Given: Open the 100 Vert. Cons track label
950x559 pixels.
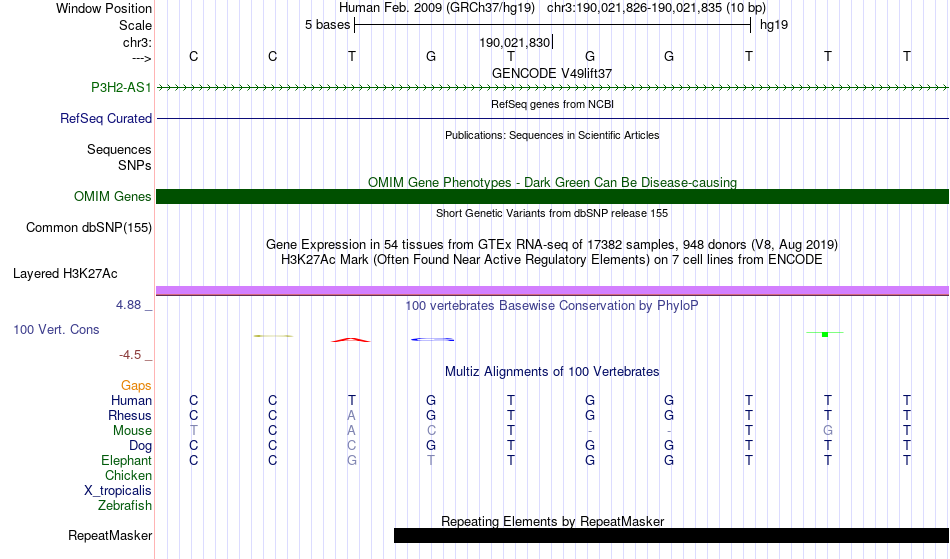Looking at the screenshot, I should pyautogui.click(x=56, y=329).
